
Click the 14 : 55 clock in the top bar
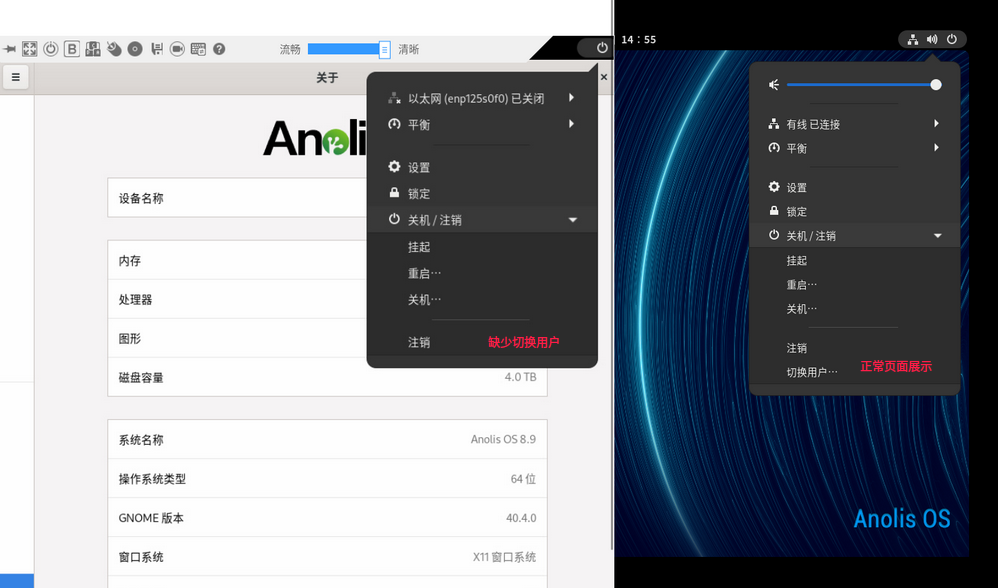pyautogui.click(x=638, y=40)
